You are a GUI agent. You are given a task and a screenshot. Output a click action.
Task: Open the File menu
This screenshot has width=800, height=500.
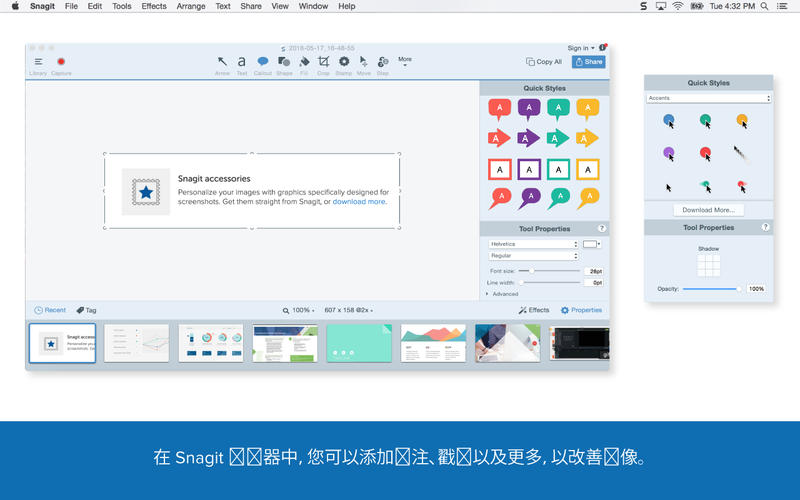coord(71,6)
